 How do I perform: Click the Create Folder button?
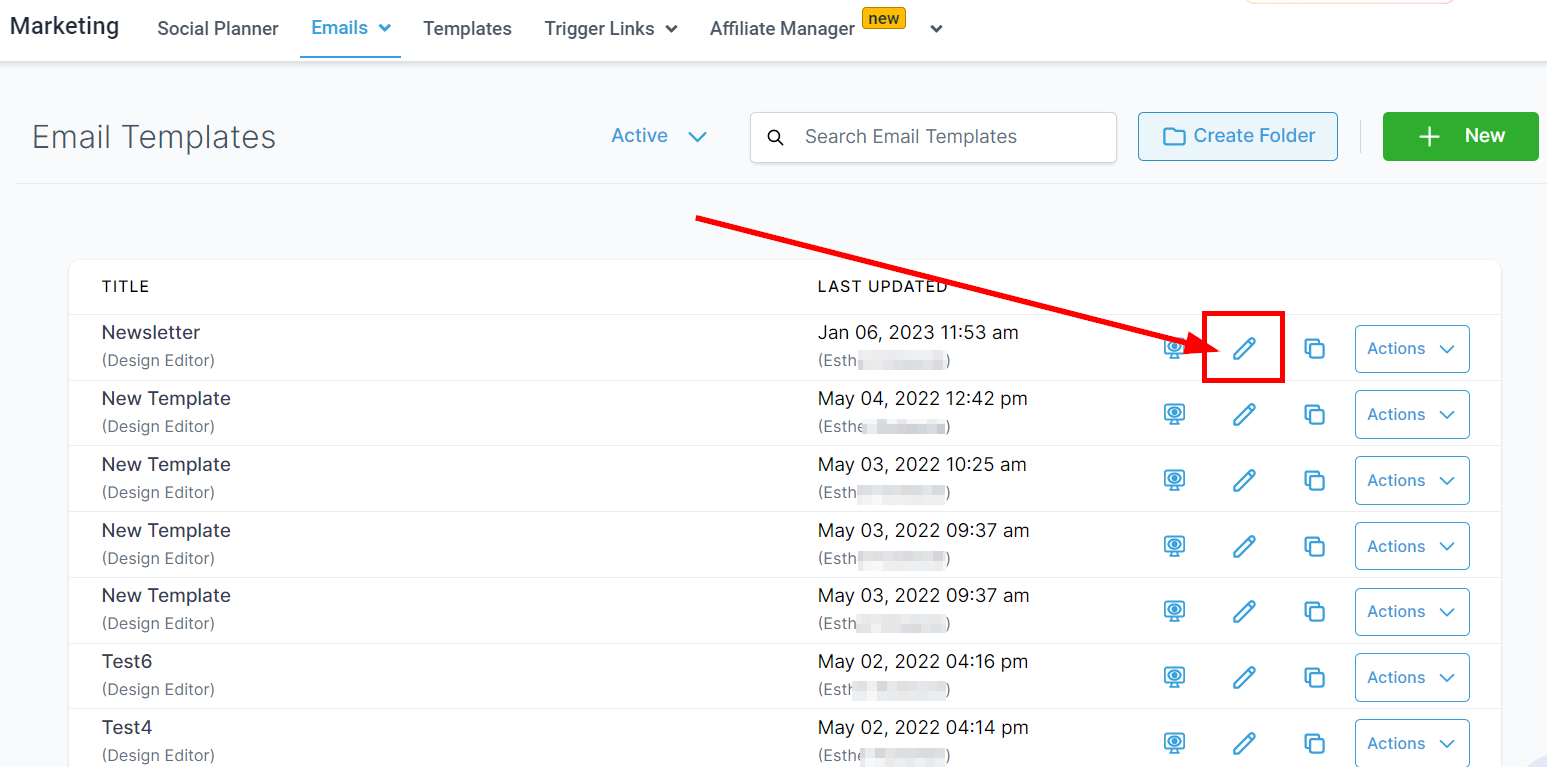click(x=1237, y=136)
